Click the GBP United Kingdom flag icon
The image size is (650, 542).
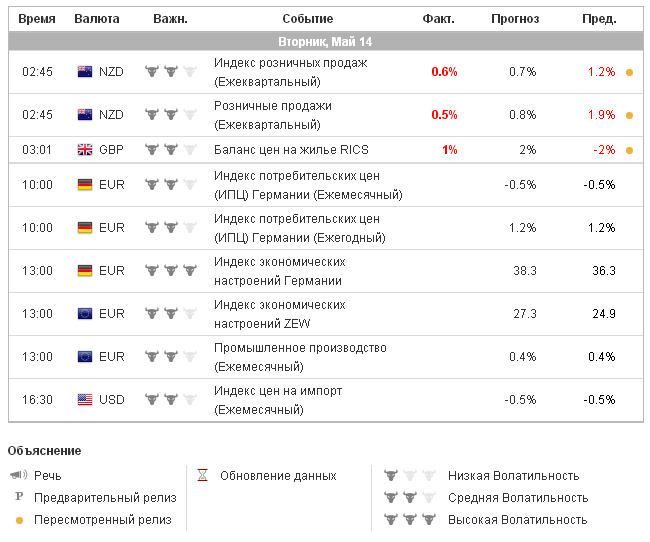point(85,150)
